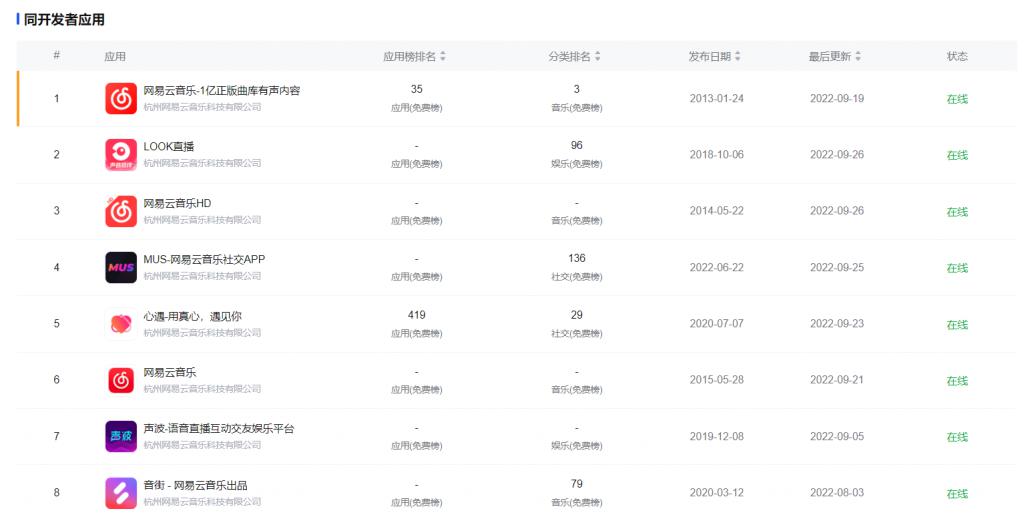Sort by 应用榜排名 column arrows

443,57
